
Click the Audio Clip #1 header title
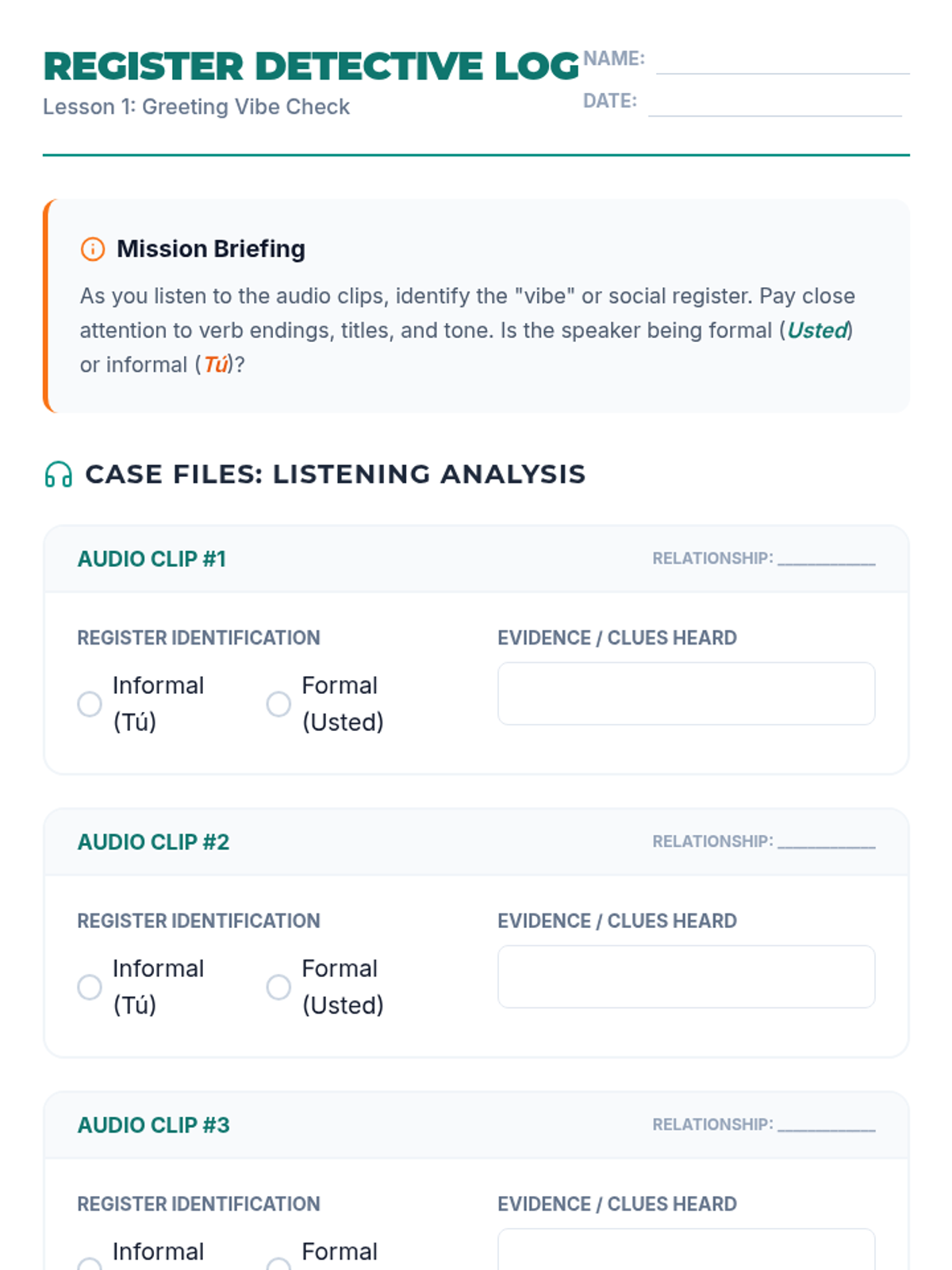(152, 559)
